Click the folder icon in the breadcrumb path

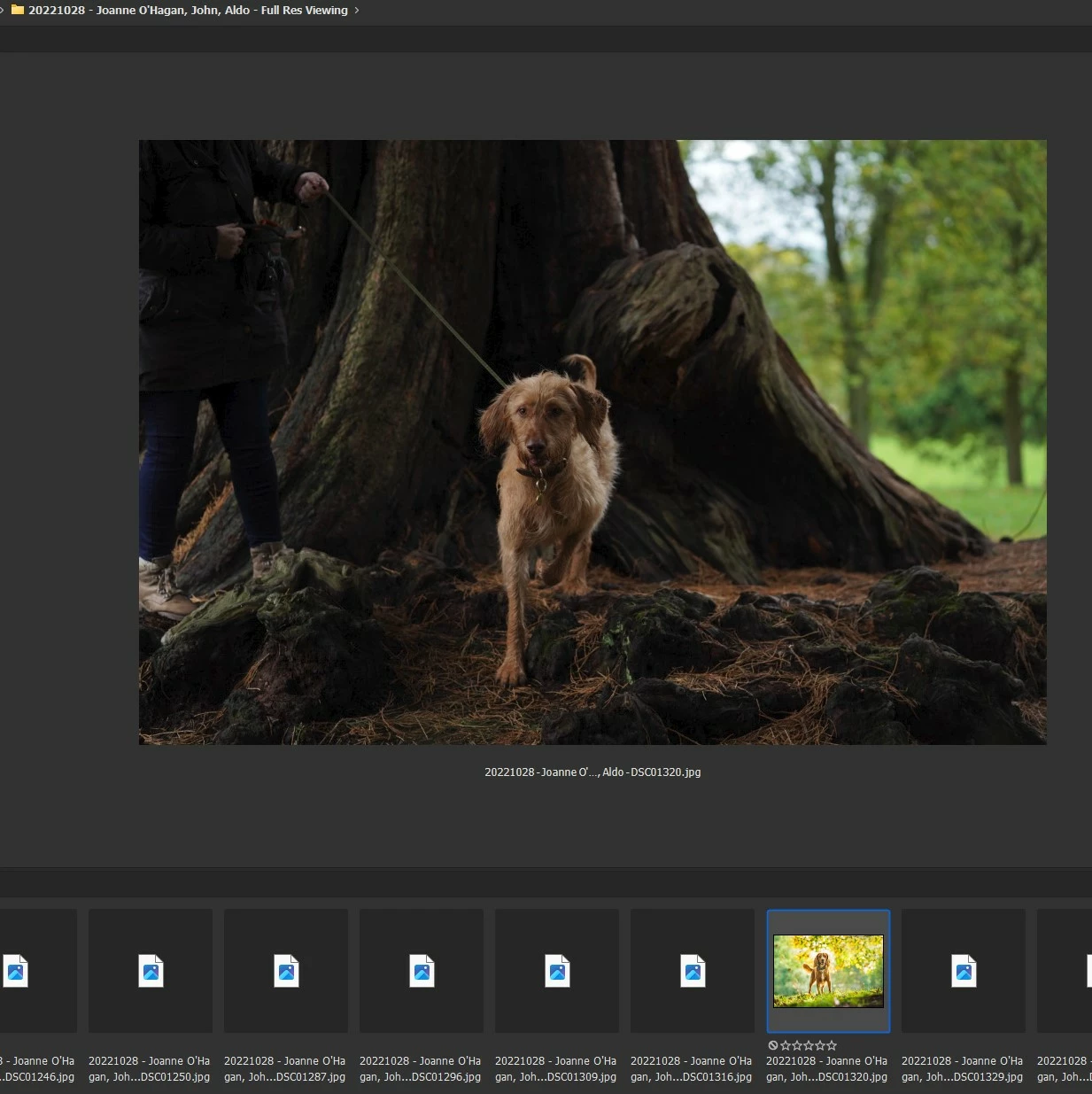(x=17, y=11)
